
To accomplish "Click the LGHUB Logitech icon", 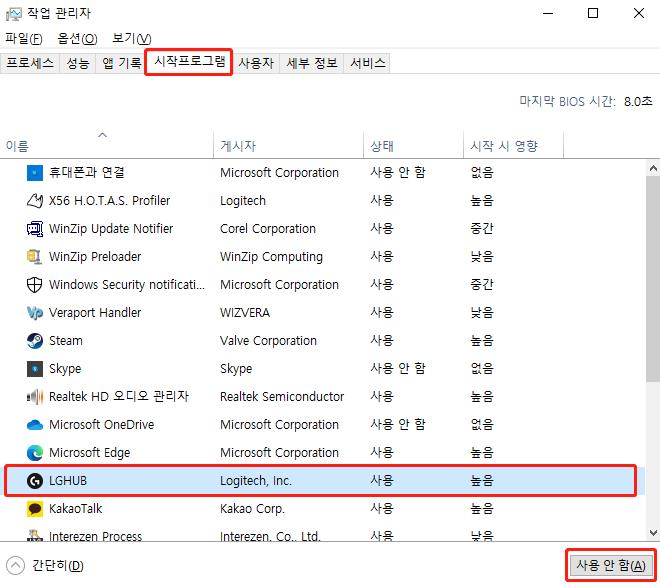I will pyautogui.click(x=35, y=481).
